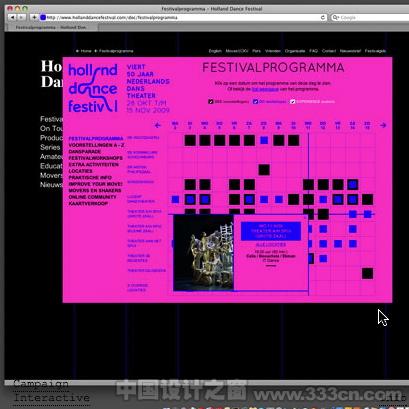This screenshot has height=409, width=409.
Task: Open the dance performance photo thumbnail
Action: [204, 253]
